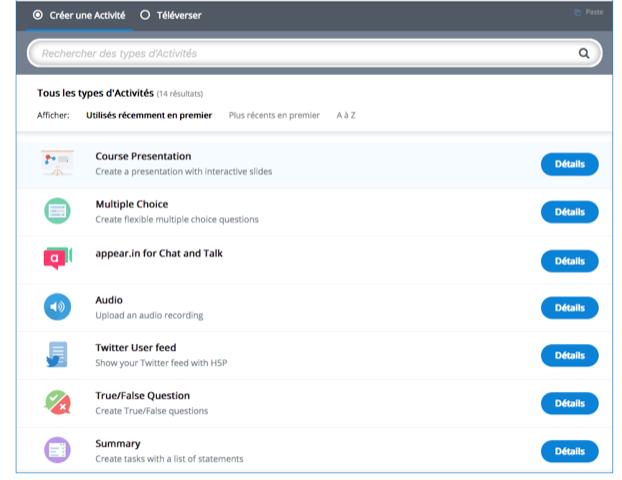Sort by Plus récents en premier
Viewport: 622px width, 480px height.
coord(274,115)
